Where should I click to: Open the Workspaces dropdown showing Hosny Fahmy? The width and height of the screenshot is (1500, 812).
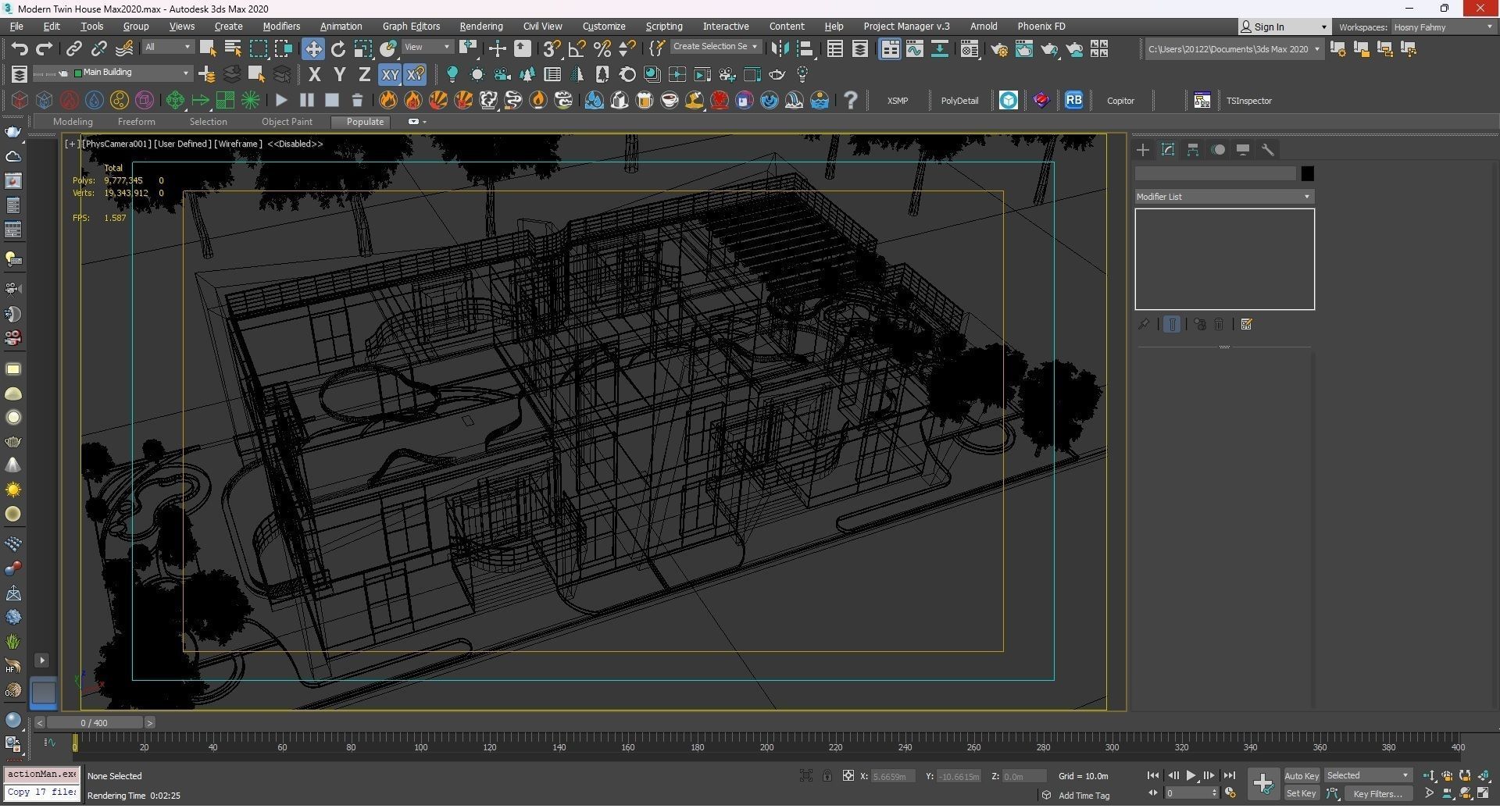pyautogui.click(x=1442, y=27)
